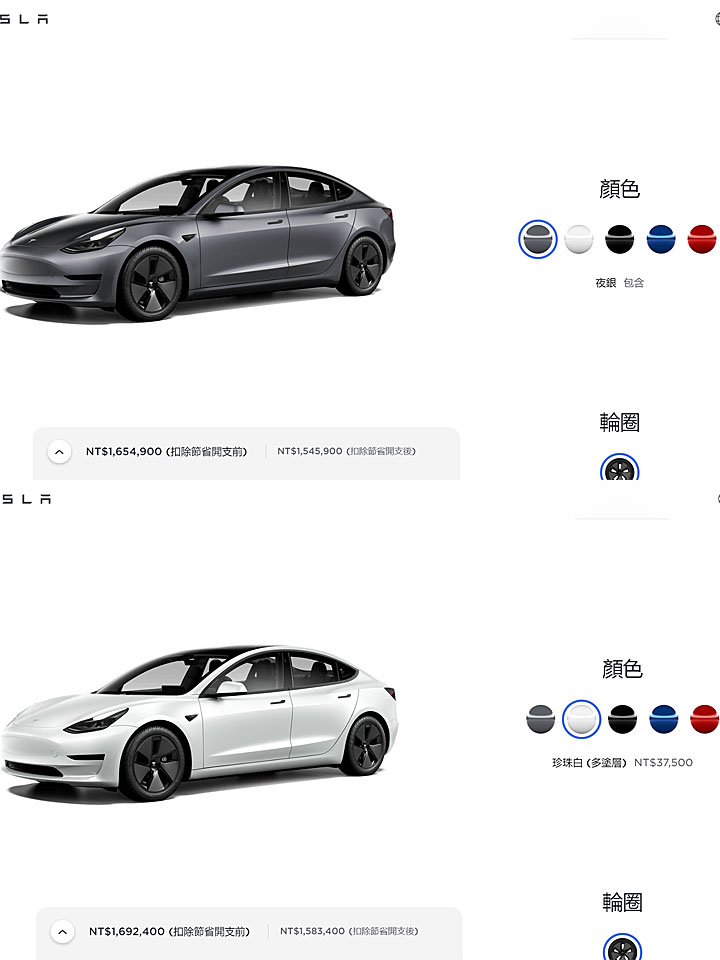Pick black paint swatch in bottom configurator
Image resolution: width=720 pixels, height=960 pixels.
pos(623,719)
